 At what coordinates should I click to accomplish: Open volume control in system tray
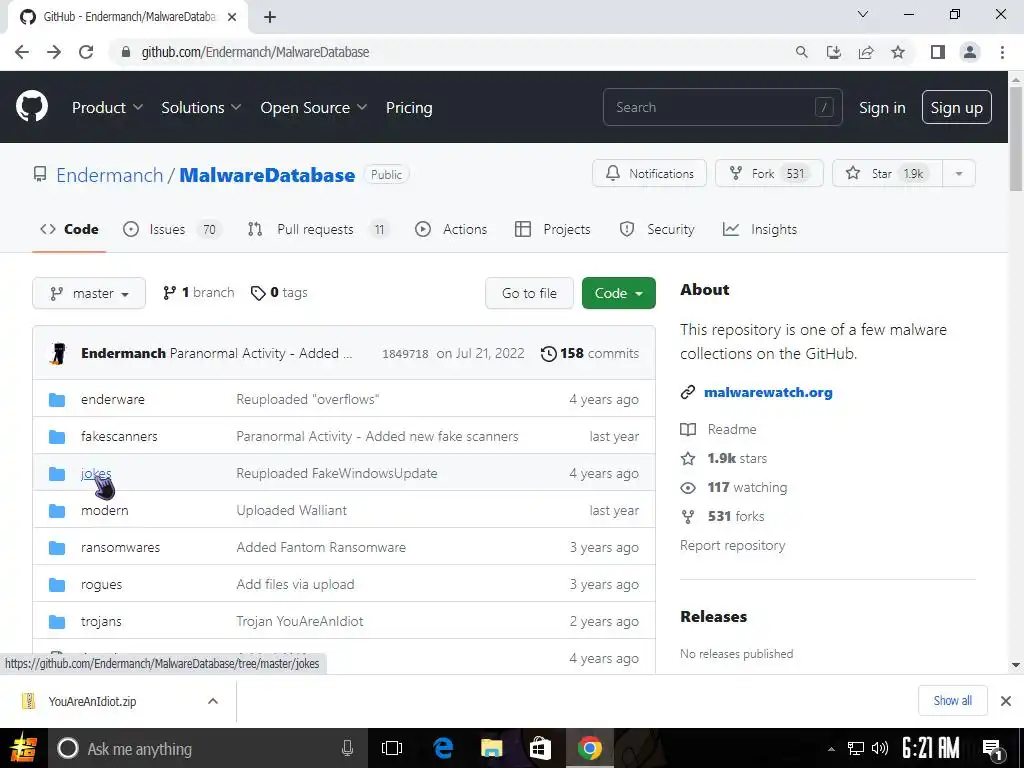(880, 748)
